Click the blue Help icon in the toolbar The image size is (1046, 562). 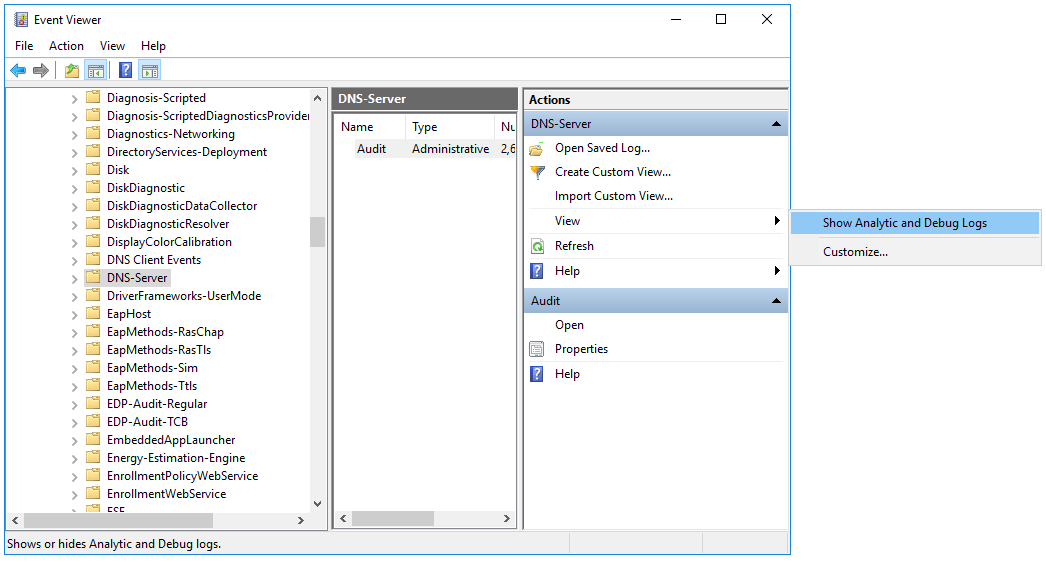click(125, 70)
